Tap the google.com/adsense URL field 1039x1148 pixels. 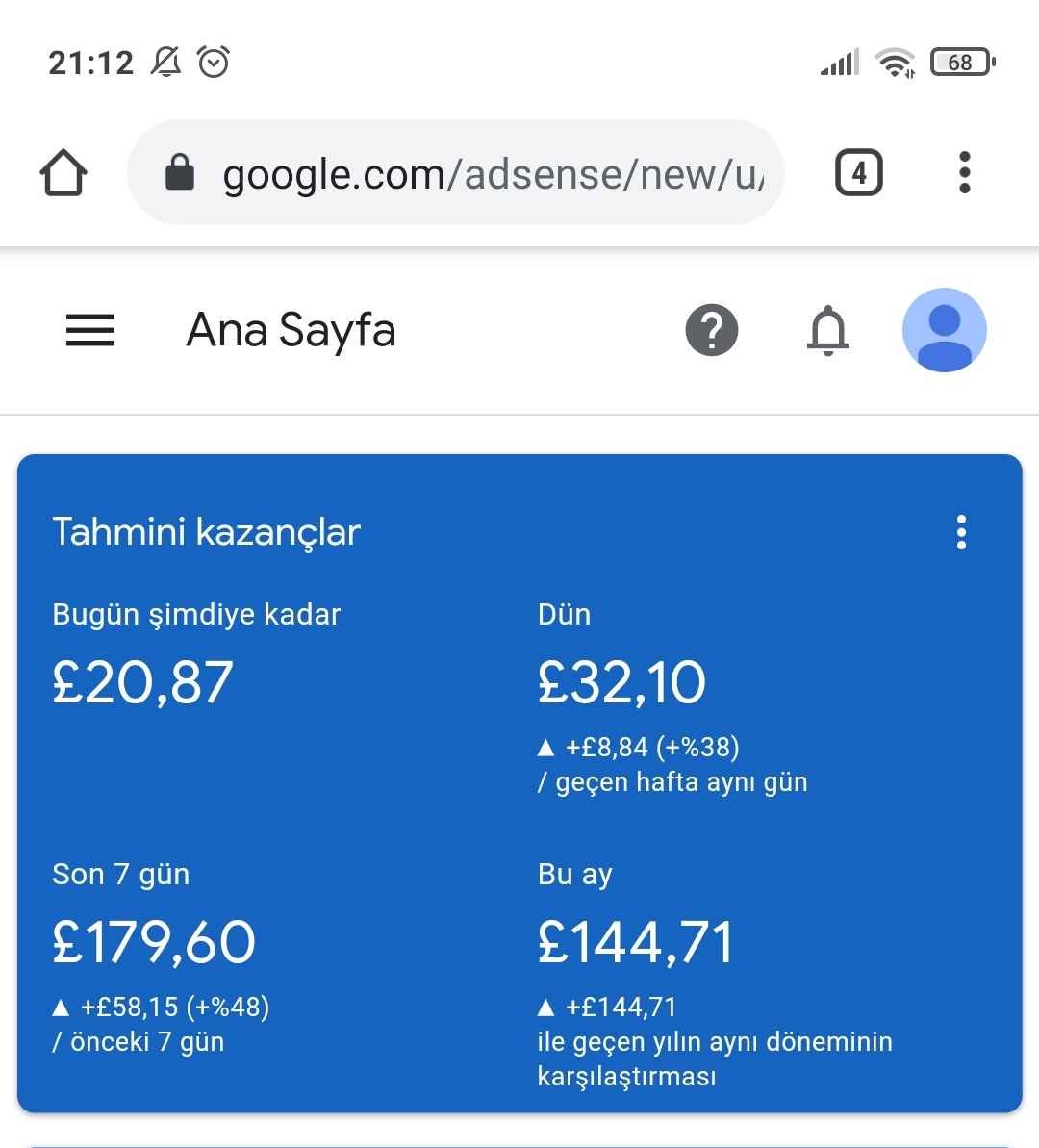point(456,173)
